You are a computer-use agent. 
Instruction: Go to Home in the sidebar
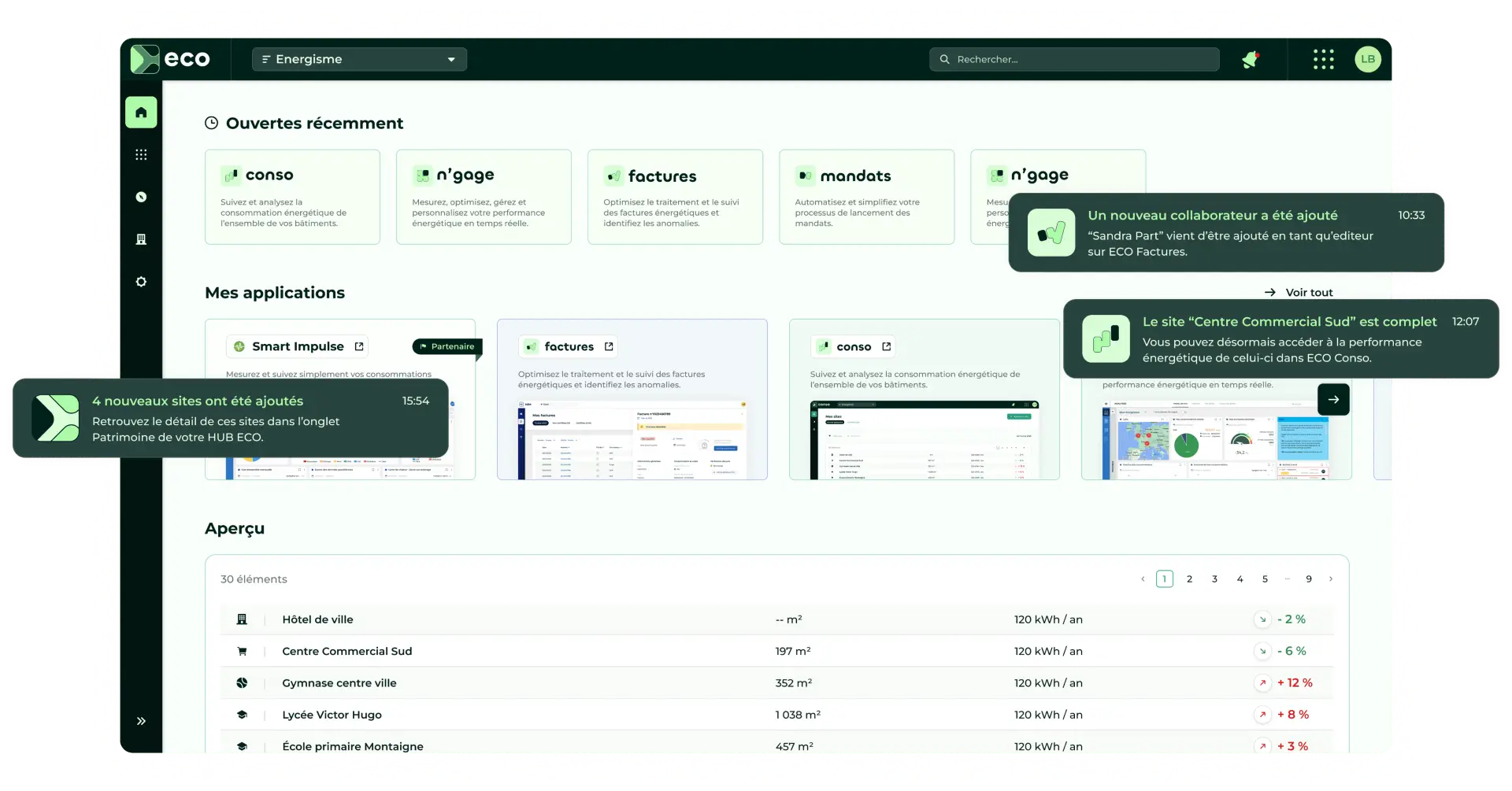(x=141, y=113)
